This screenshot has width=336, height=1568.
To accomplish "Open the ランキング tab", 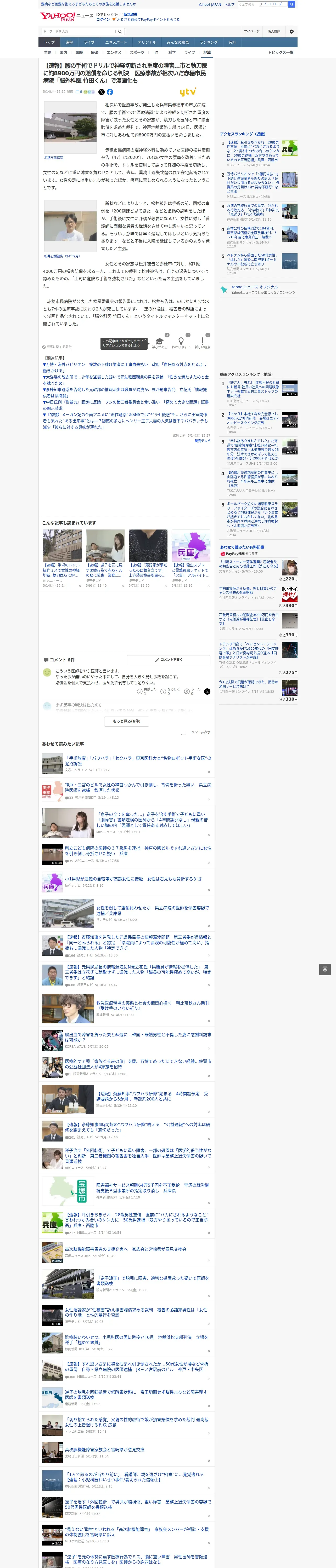I will point(209,43).
